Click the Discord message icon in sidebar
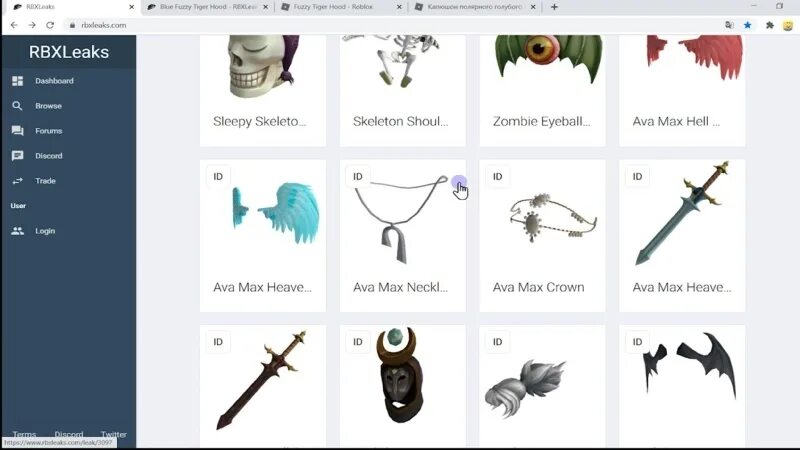 point(17,156)
